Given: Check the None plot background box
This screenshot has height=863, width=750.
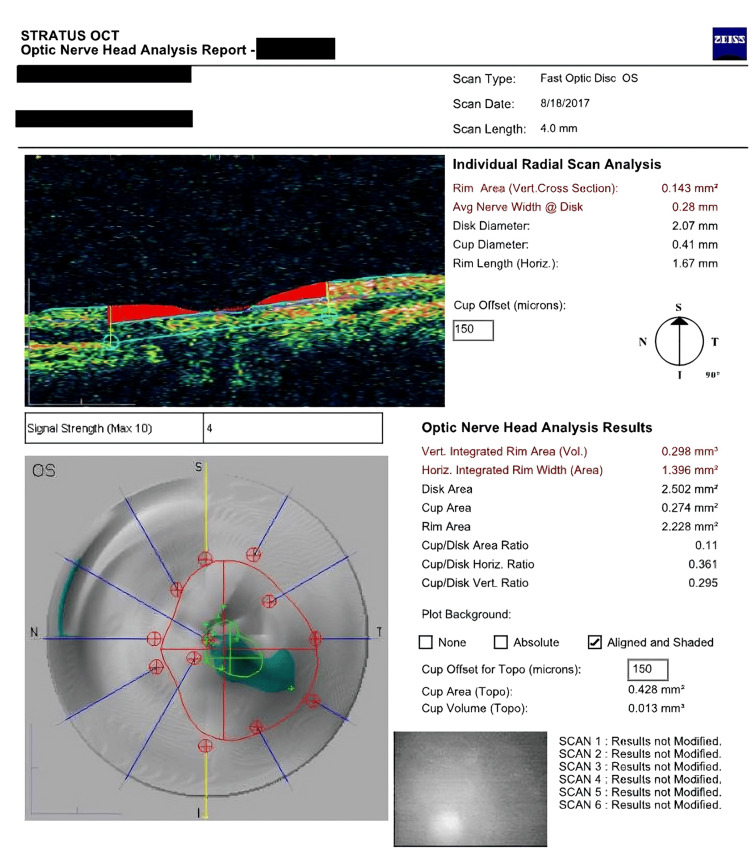Looking at the screenshot, I should click(425, 642).
